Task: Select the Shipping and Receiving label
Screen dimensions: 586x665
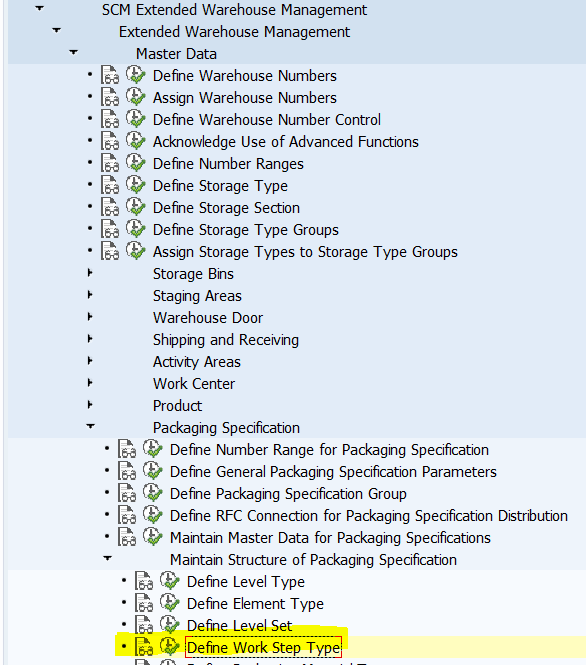Action: click(226, 340)
